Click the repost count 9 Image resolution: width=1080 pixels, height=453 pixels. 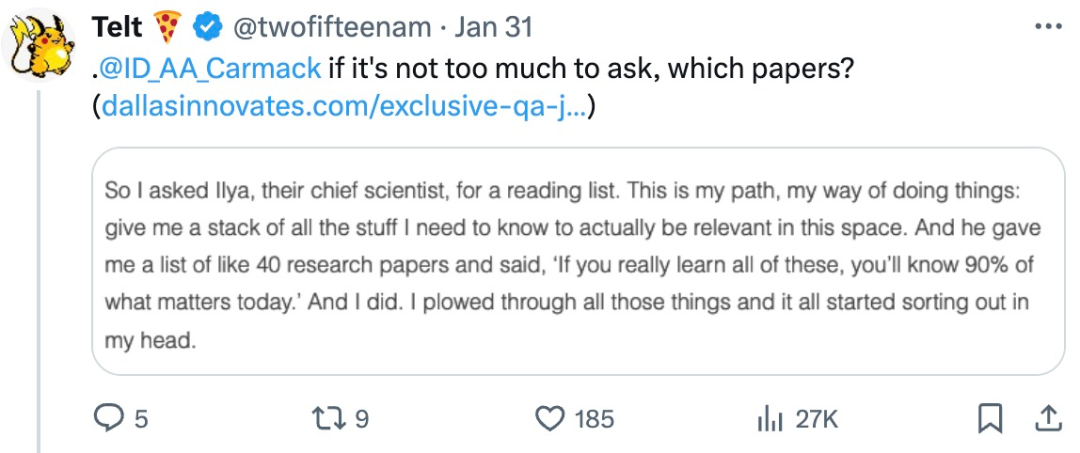(x=361, y=419)
